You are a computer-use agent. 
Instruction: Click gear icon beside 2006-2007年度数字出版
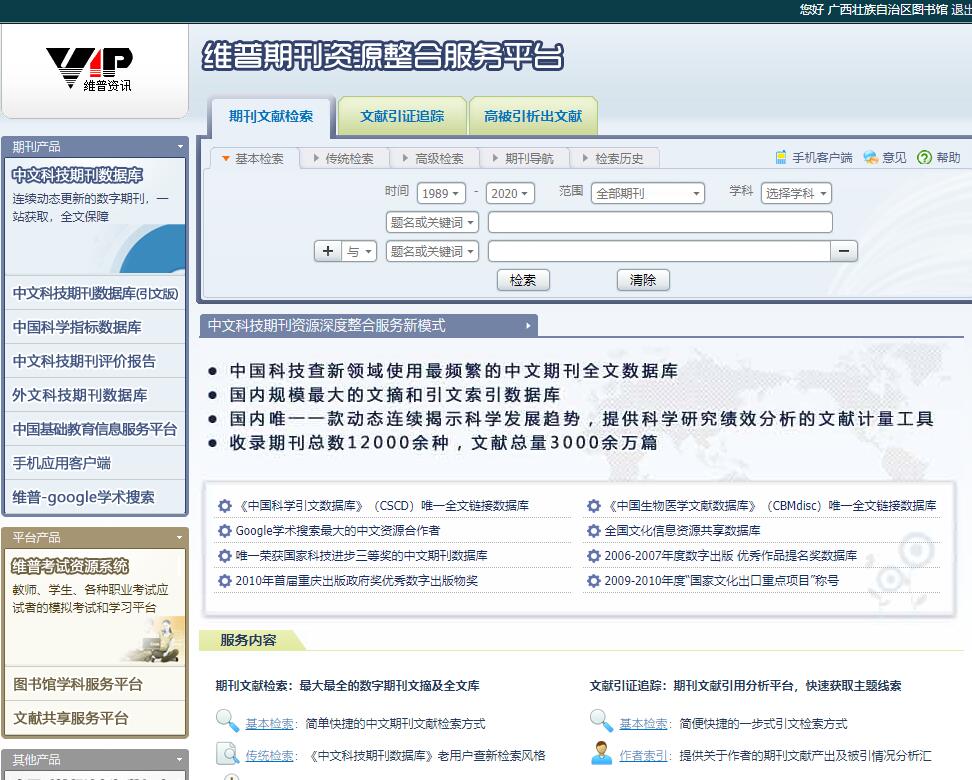tap(594, 556)
